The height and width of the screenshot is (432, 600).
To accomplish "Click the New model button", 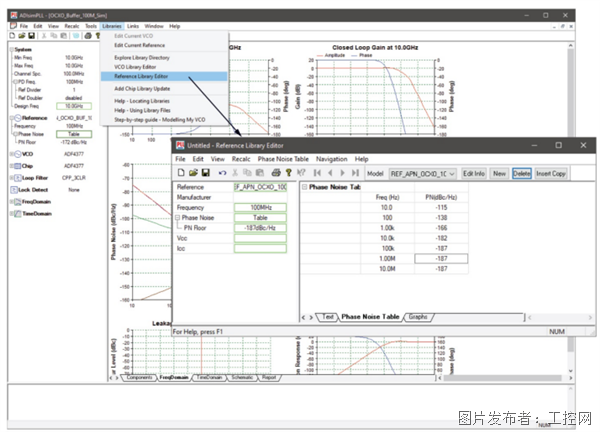I will tap(499, 174).
